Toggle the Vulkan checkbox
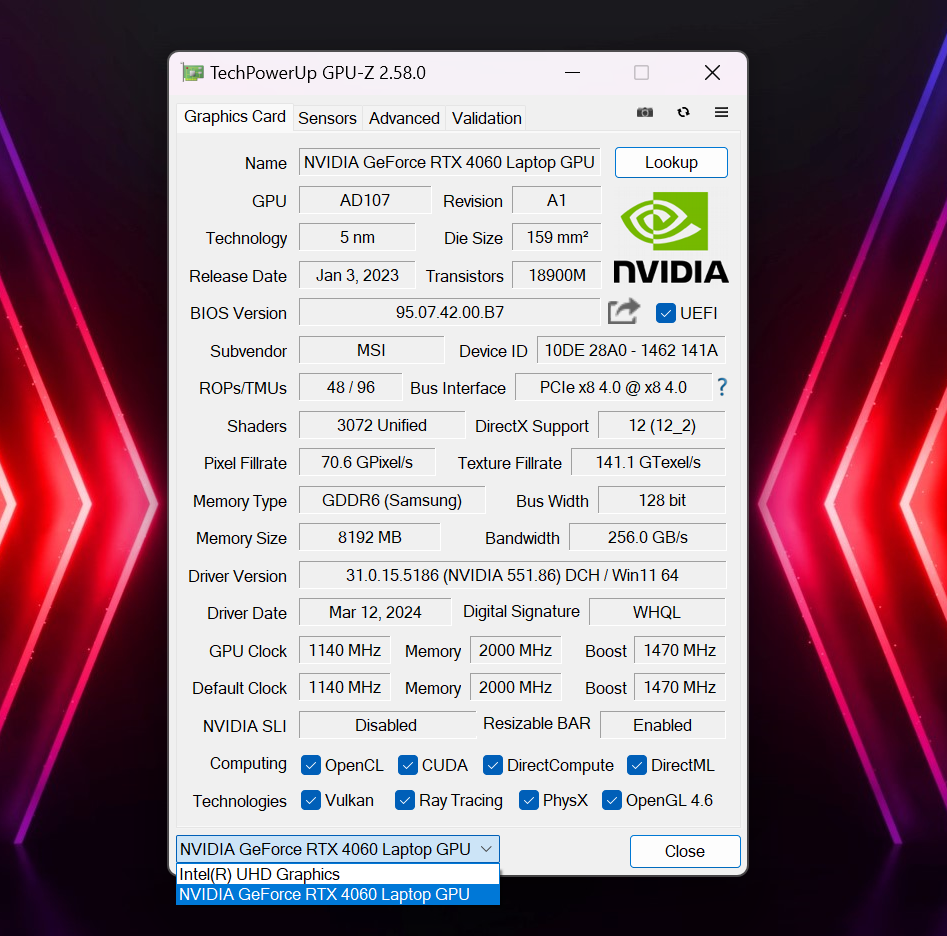 click(x=310, y=800)
